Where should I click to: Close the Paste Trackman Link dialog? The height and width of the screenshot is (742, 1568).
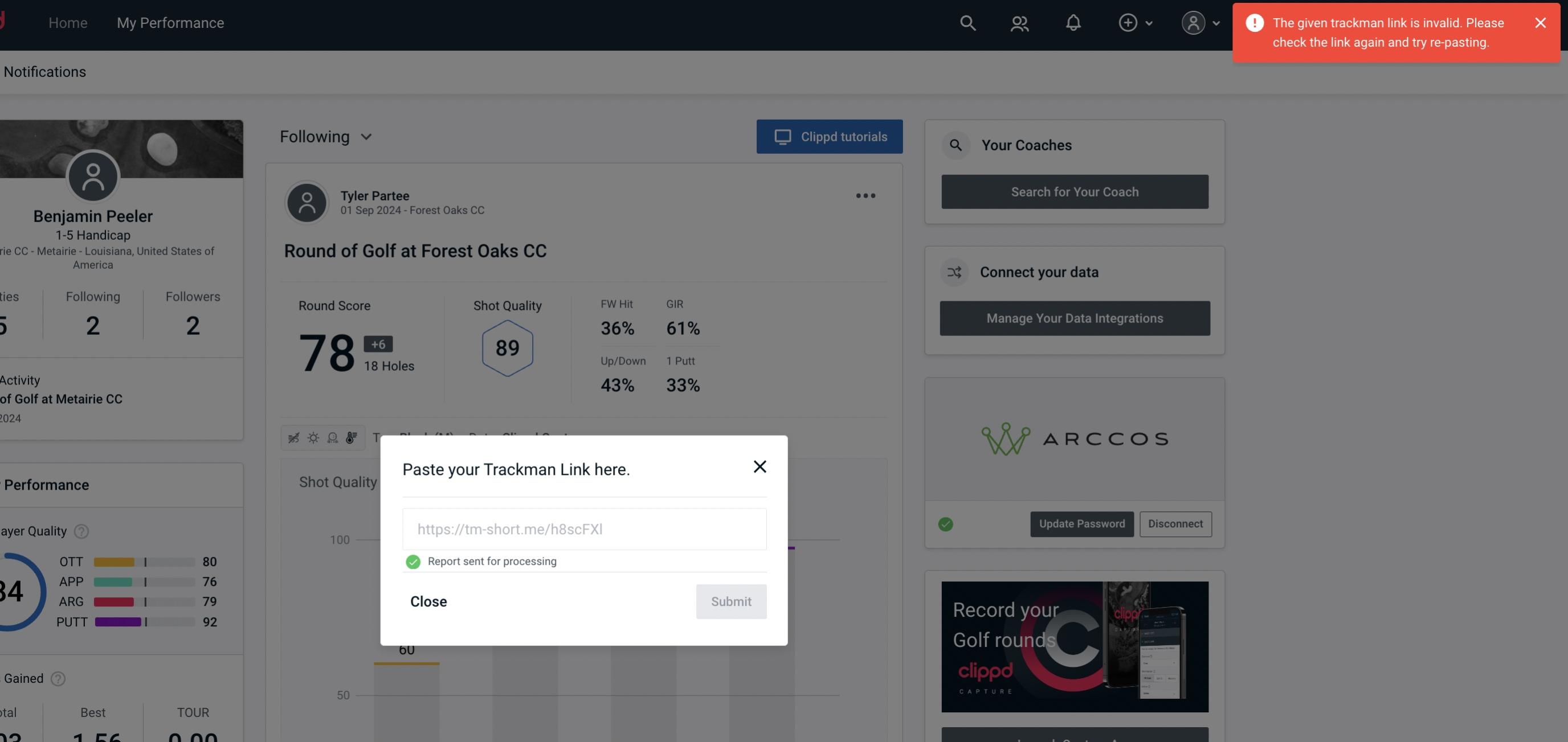759,466
